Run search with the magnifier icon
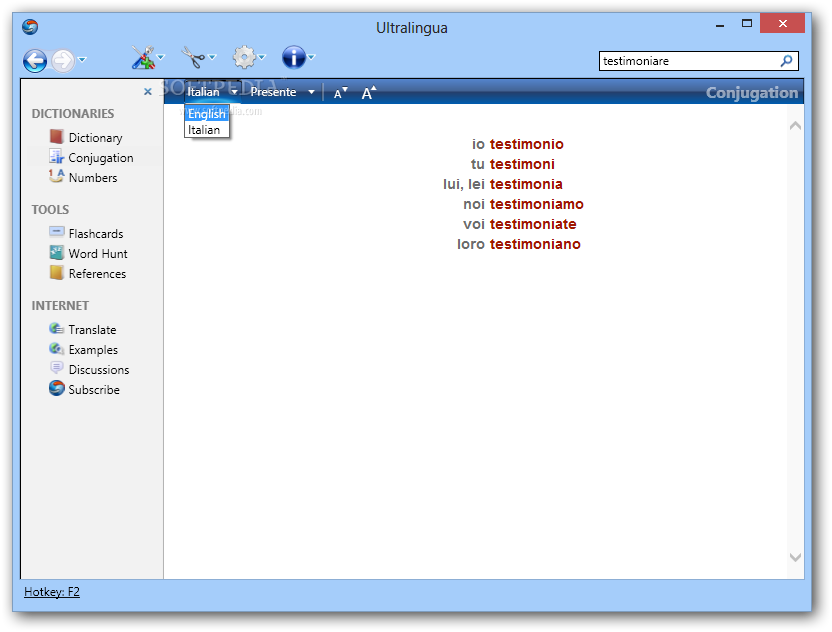Image resolution: width=832 pixels, height=632 pixels. click(x=786, y=61)
